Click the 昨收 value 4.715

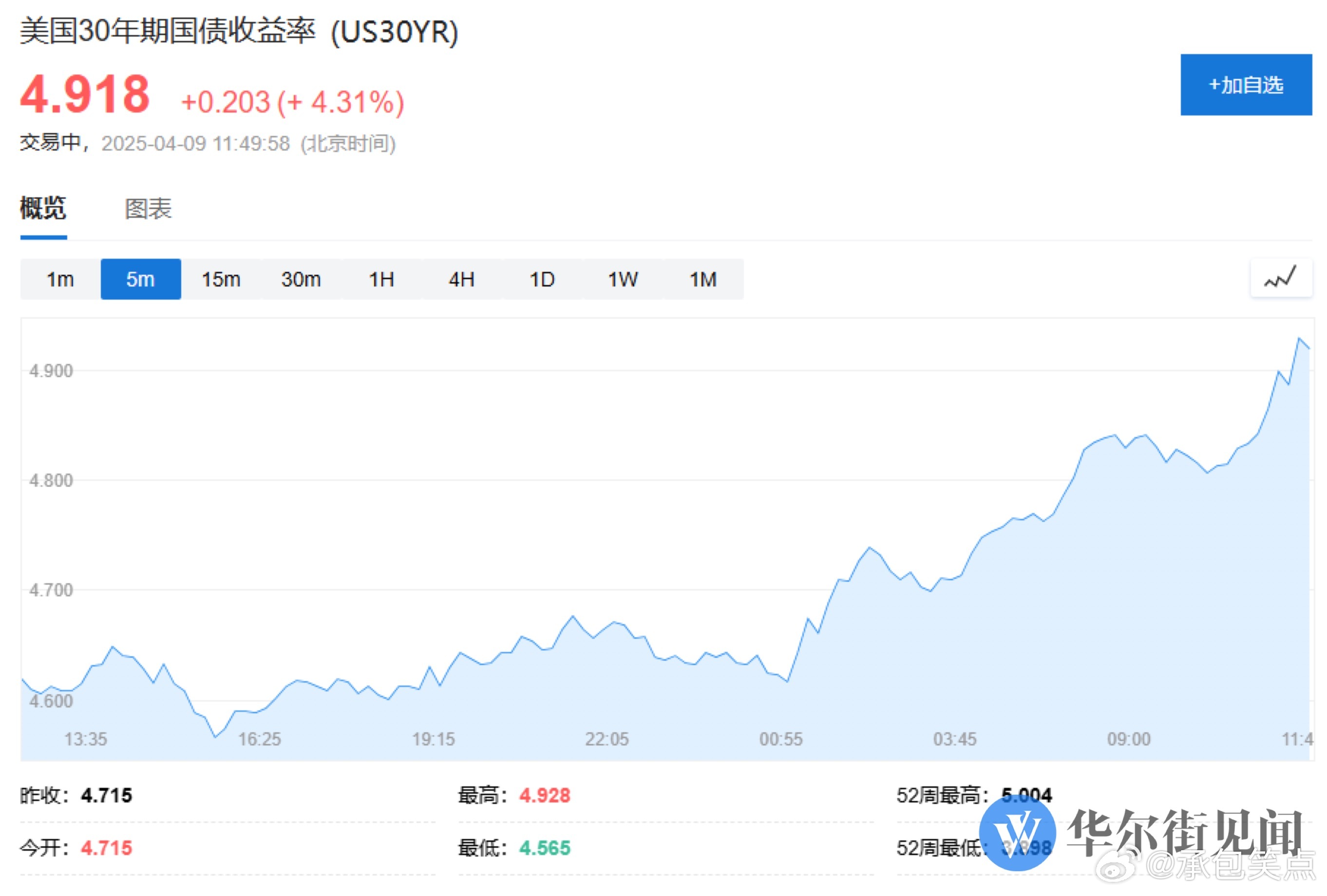106,795
